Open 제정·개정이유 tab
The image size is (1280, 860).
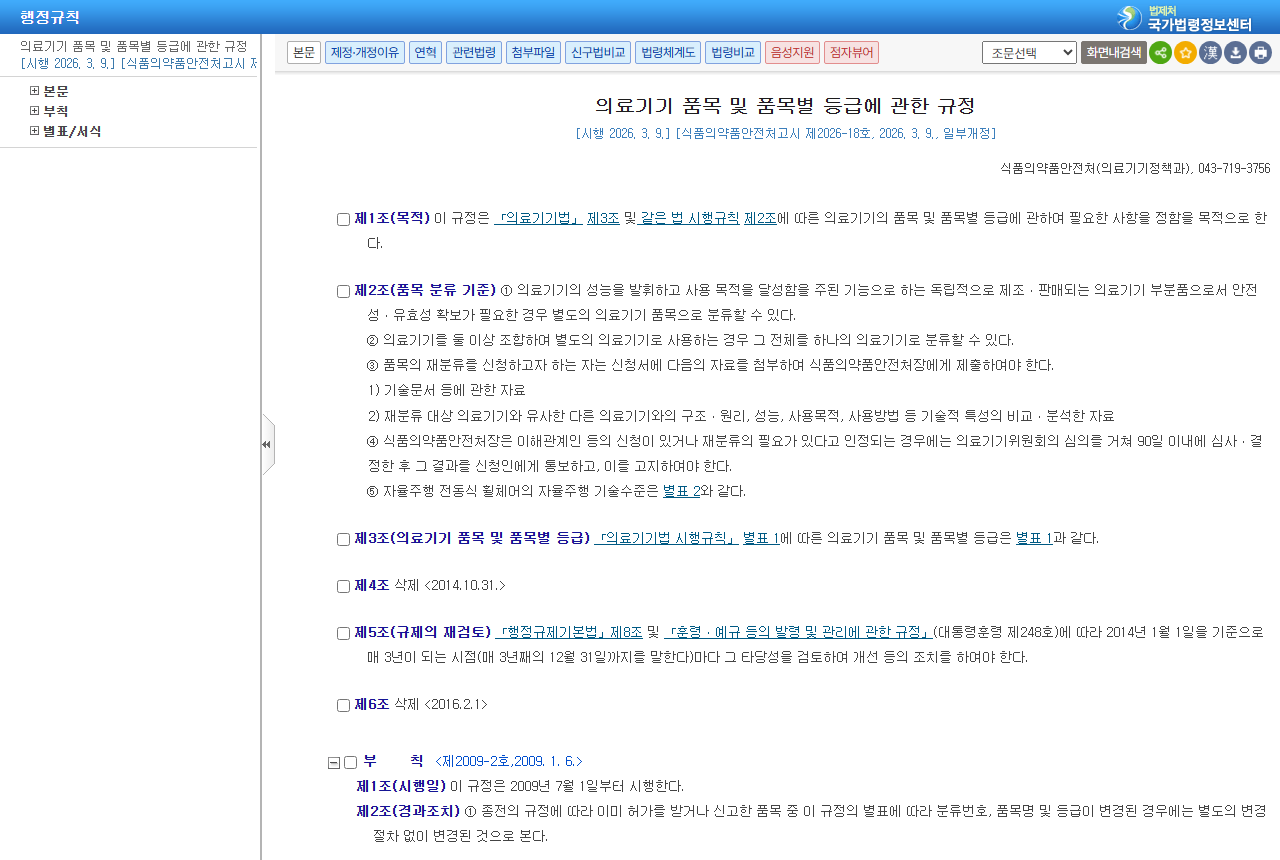pyautogui.click(x=365, y=52)
